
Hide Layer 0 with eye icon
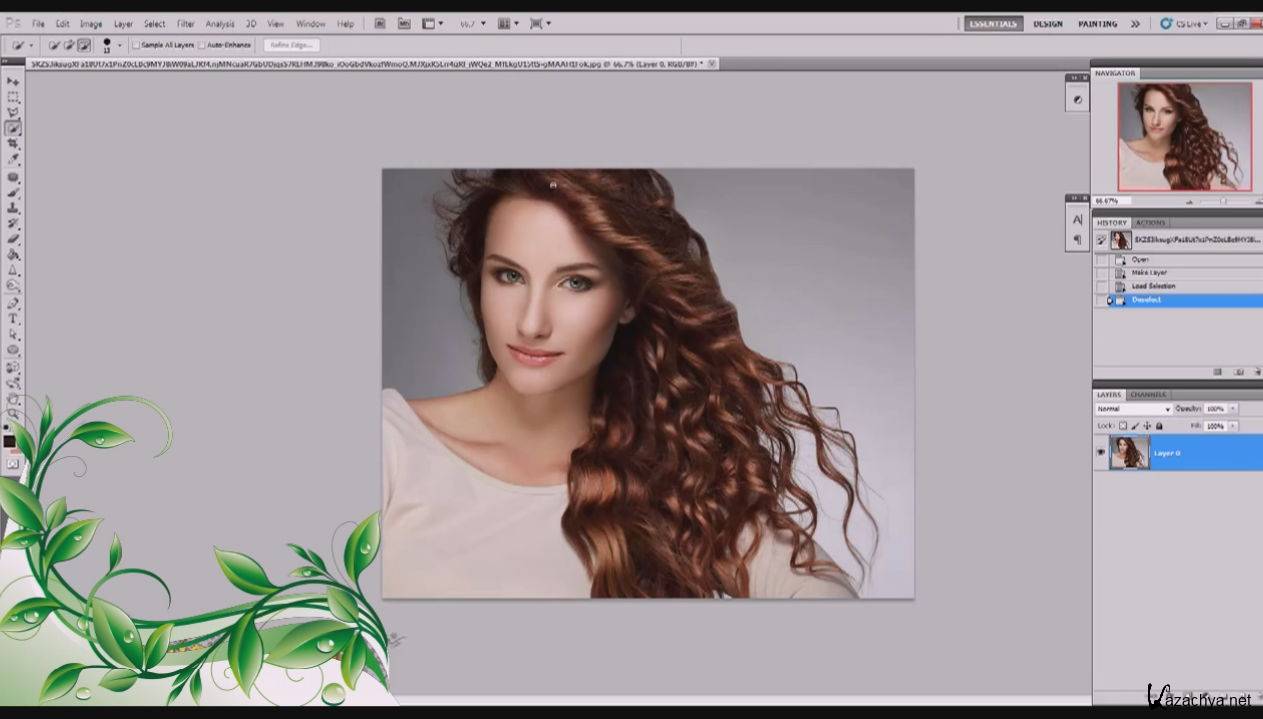(x=1101, y=453)
